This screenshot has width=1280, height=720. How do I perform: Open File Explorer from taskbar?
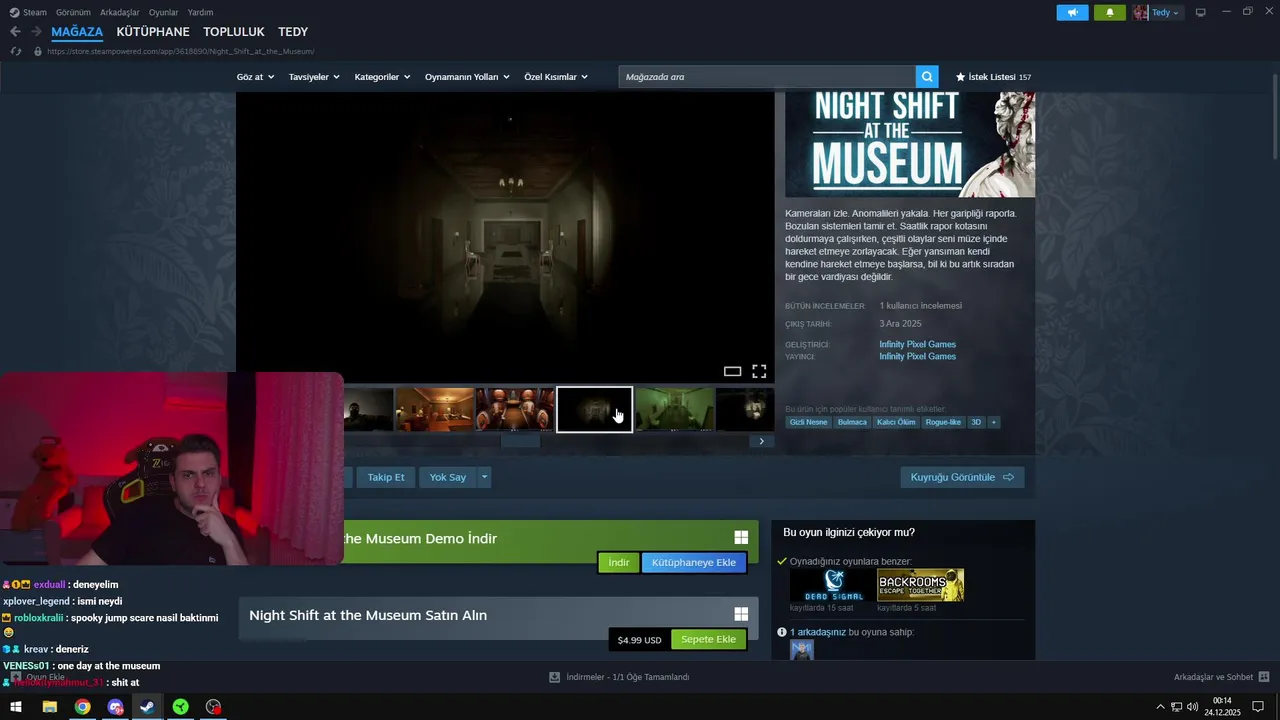[x=49, y=707]
